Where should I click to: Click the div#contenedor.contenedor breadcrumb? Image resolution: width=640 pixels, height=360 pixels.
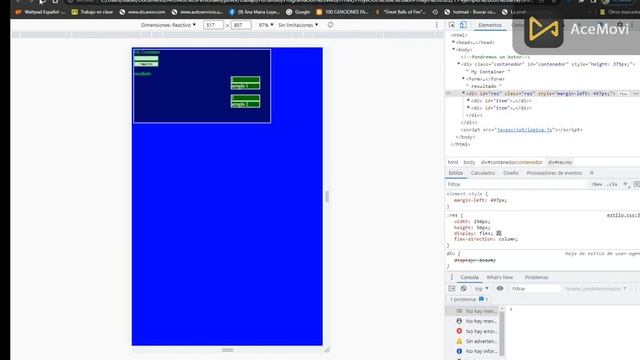pos(511,162)
